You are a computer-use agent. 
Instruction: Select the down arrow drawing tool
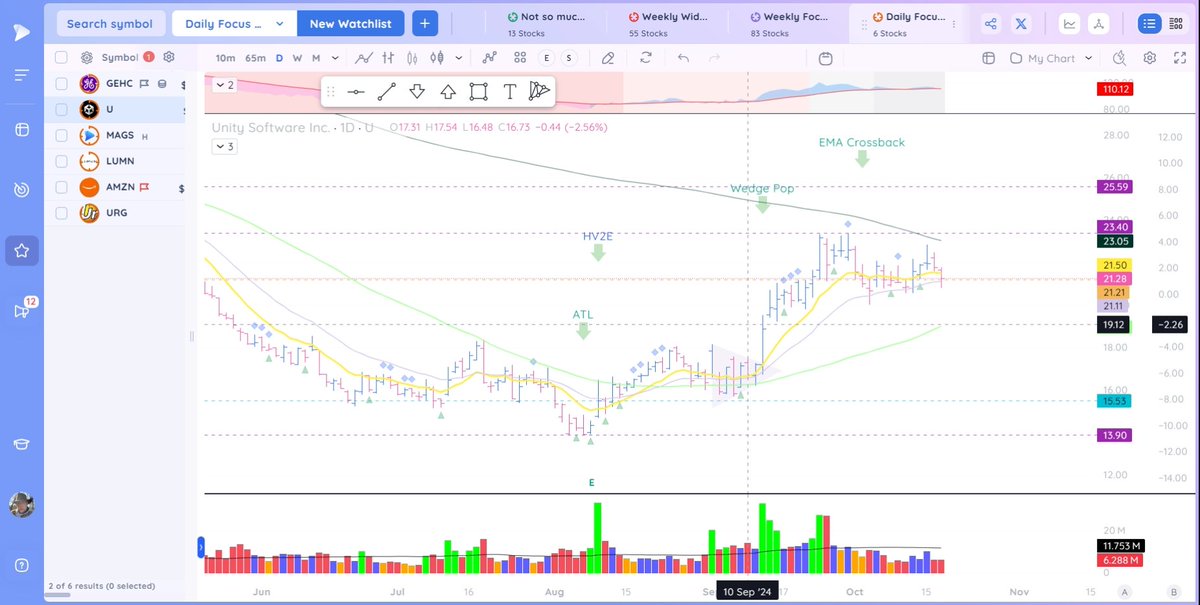(417, 92)
